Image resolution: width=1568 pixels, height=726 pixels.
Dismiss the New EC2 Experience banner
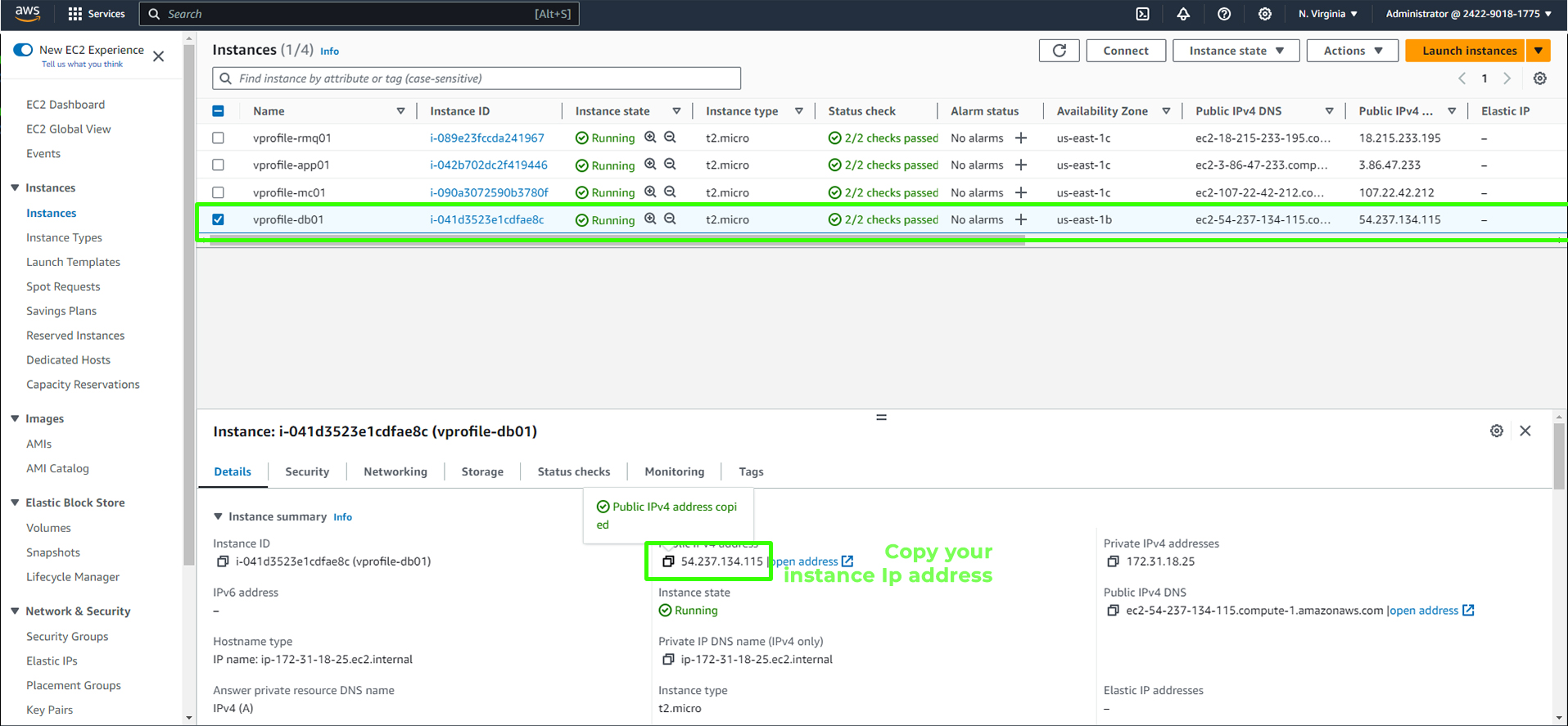pos(159,56)
